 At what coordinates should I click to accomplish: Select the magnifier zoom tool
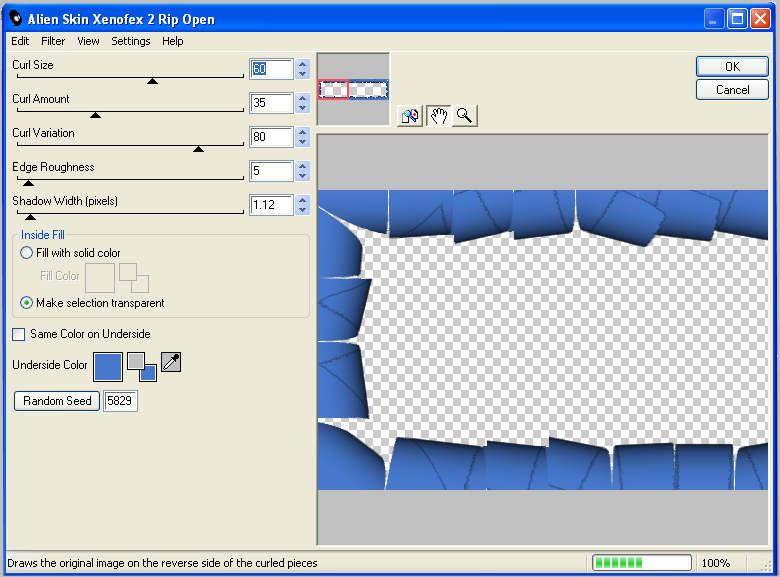(465, 116)
